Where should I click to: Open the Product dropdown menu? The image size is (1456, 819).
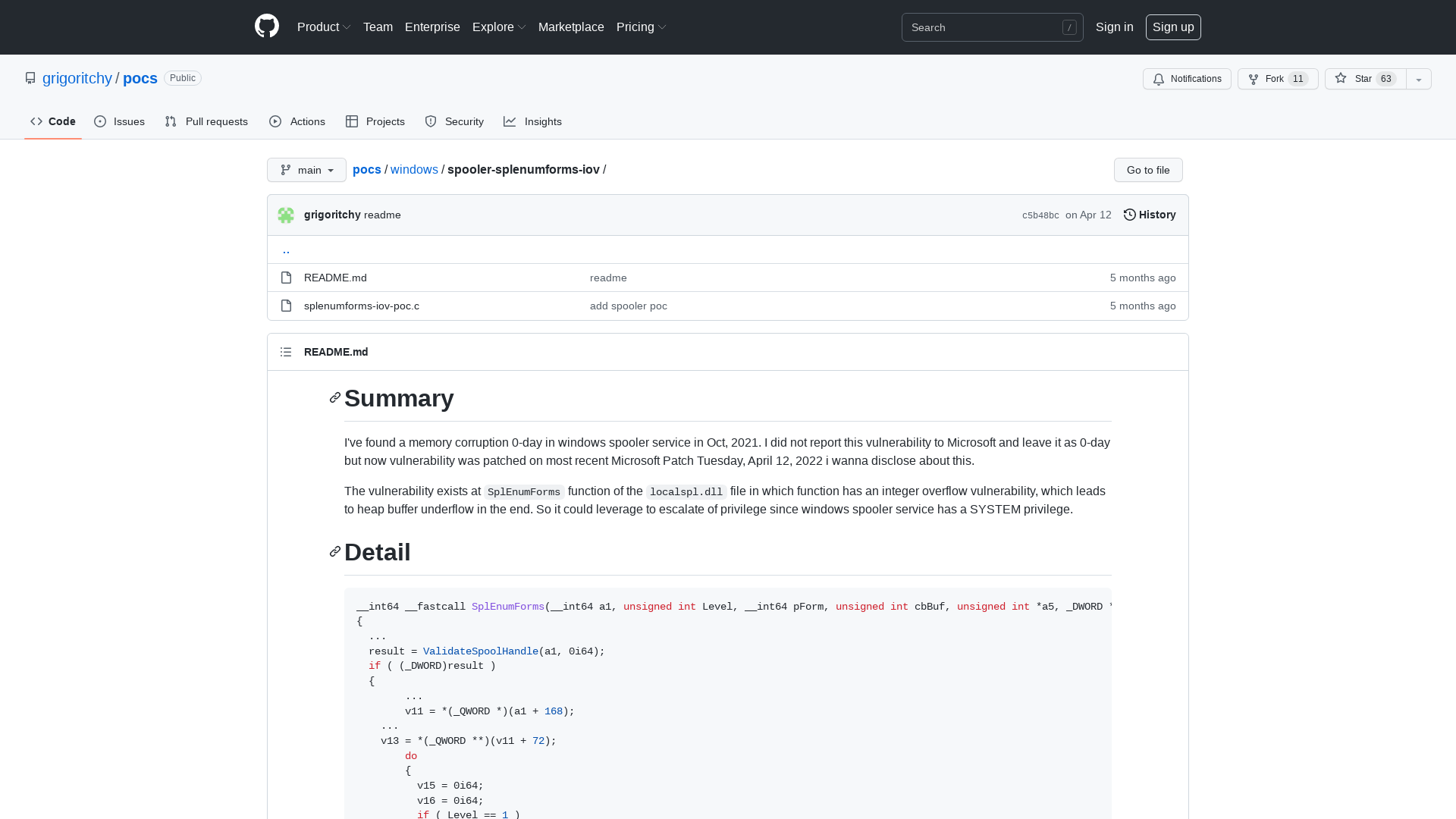324,27
